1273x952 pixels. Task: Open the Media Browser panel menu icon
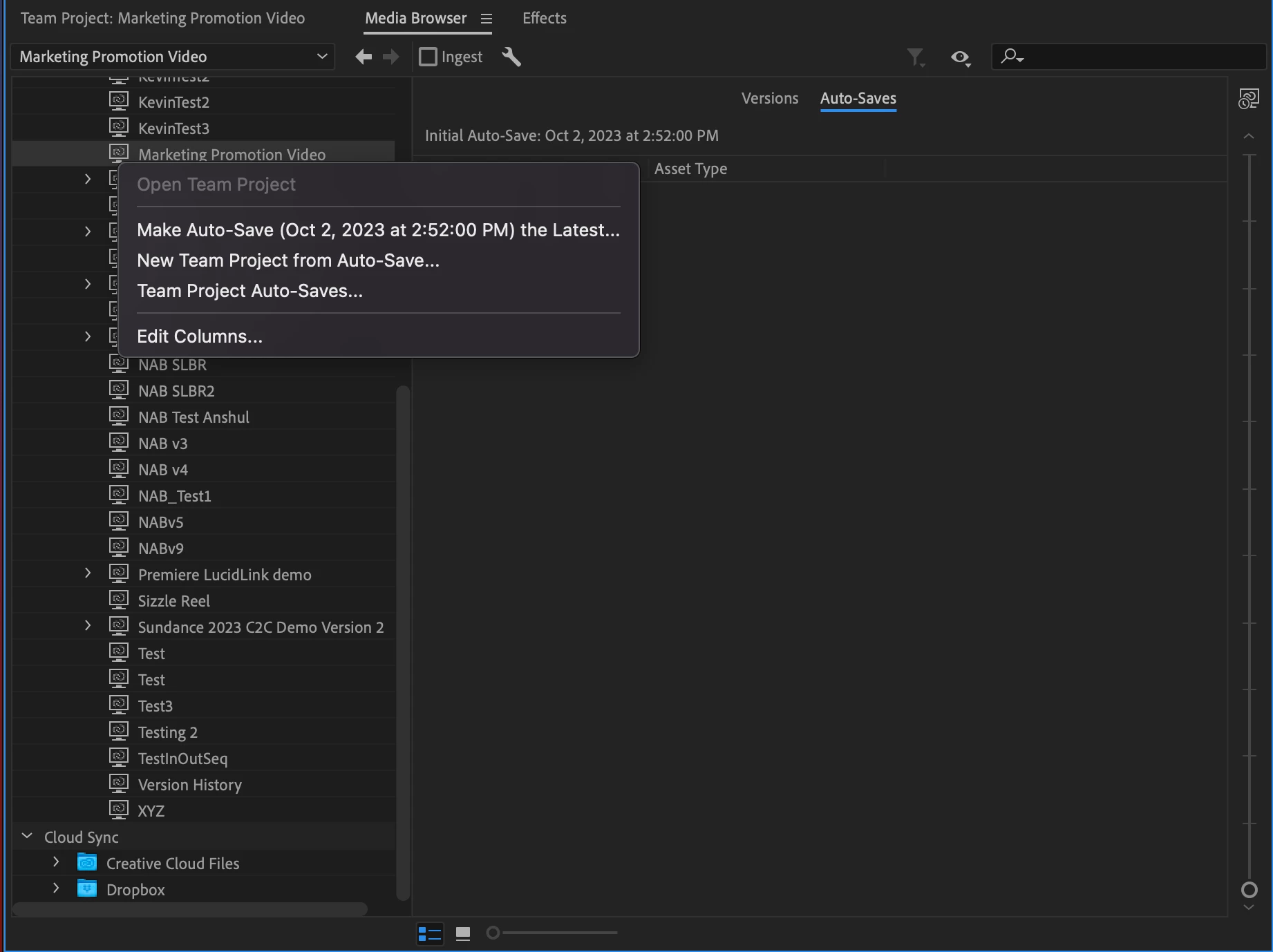pos(487,19)
